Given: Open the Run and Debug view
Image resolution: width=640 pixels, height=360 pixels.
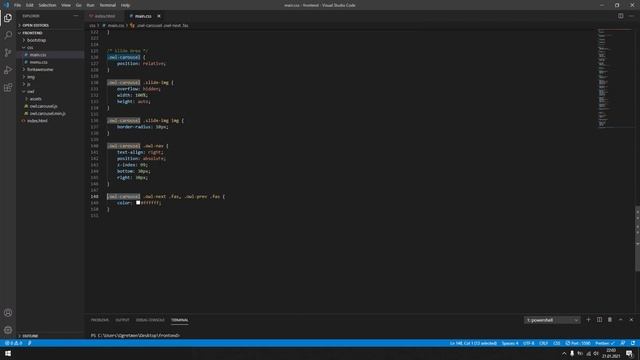Looking at the screenshot, I should click(8, 70).
